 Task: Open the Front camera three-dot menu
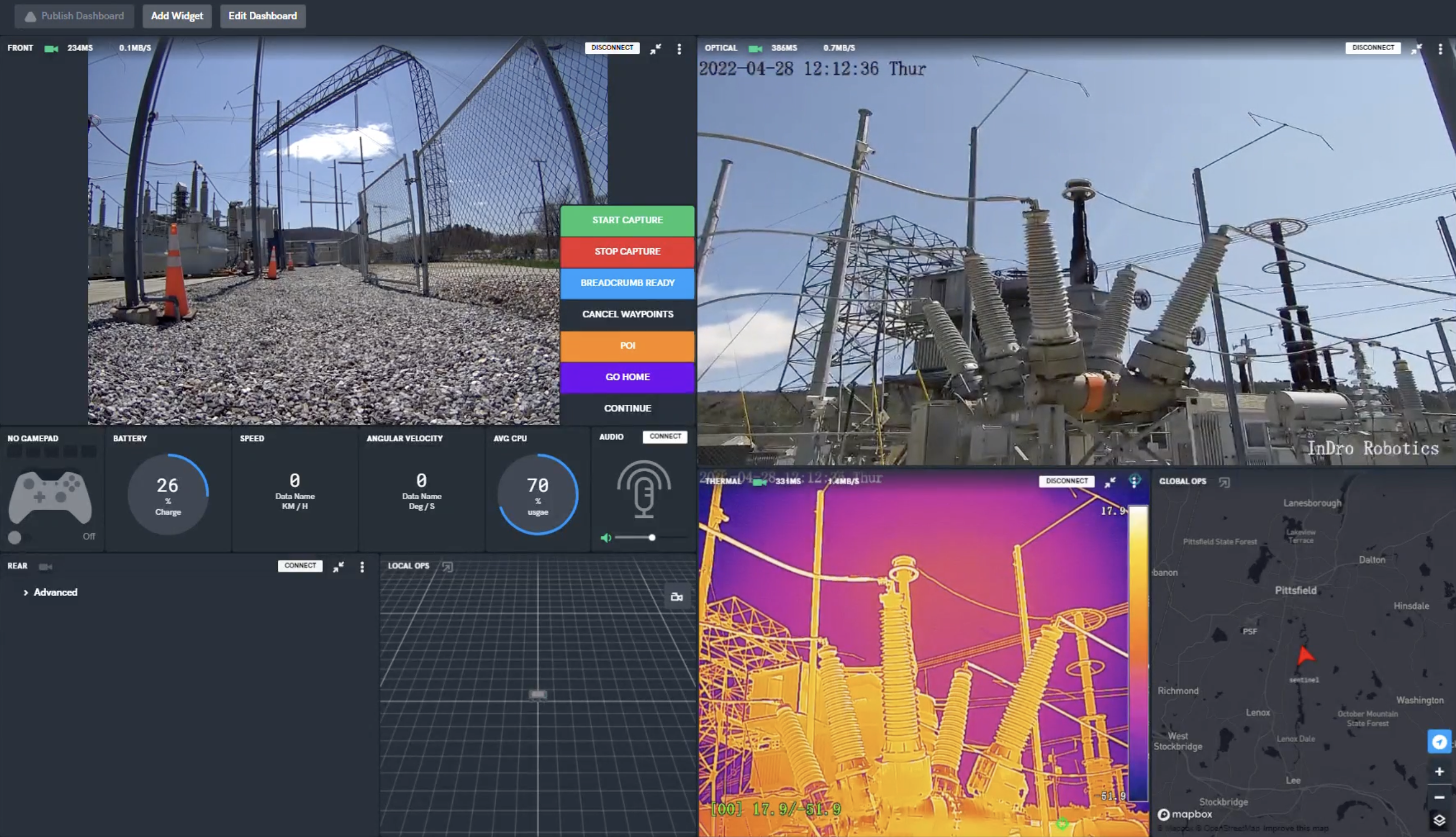pyautogui.click(x=679, y=49)
